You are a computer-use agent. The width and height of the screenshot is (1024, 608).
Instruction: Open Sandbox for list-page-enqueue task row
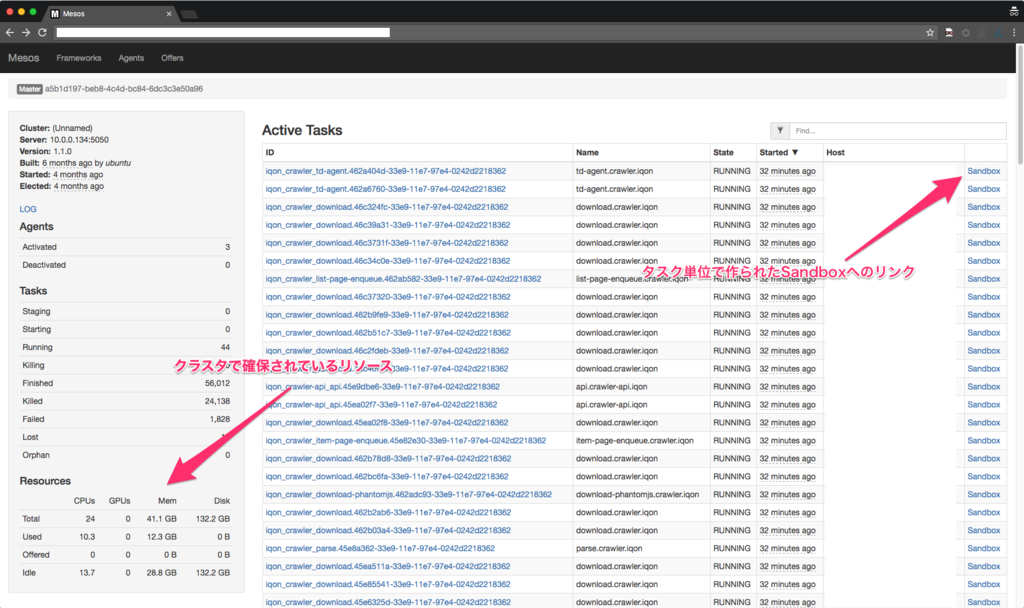click(x=984, y=279)
